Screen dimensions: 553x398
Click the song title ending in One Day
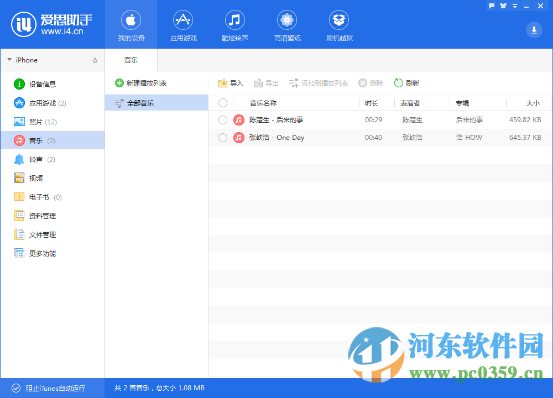[276, 137]
